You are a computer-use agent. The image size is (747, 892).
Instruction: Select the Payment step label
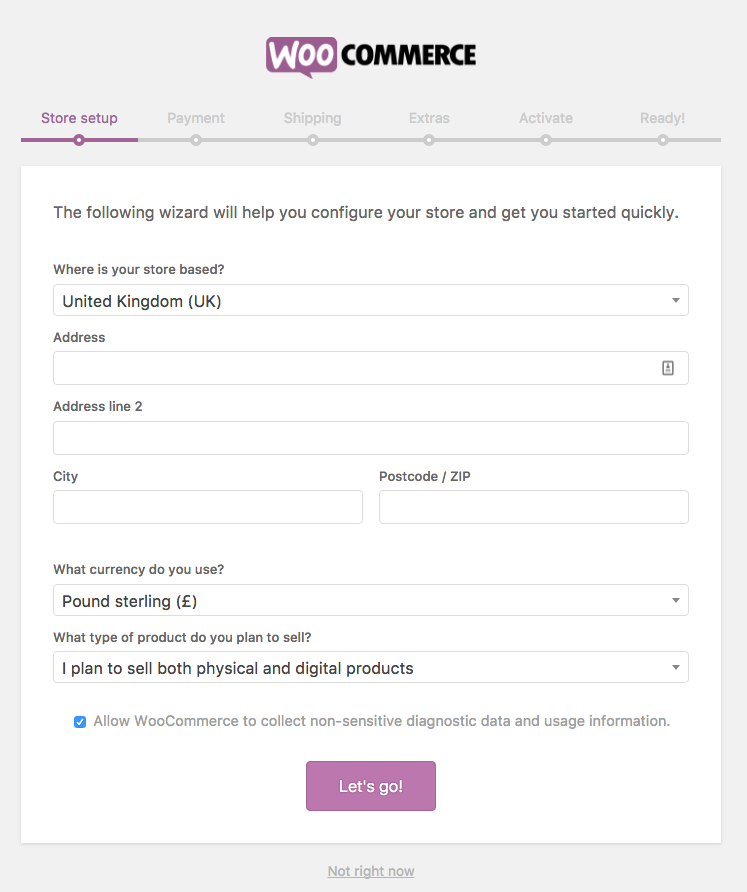point(196,117)
